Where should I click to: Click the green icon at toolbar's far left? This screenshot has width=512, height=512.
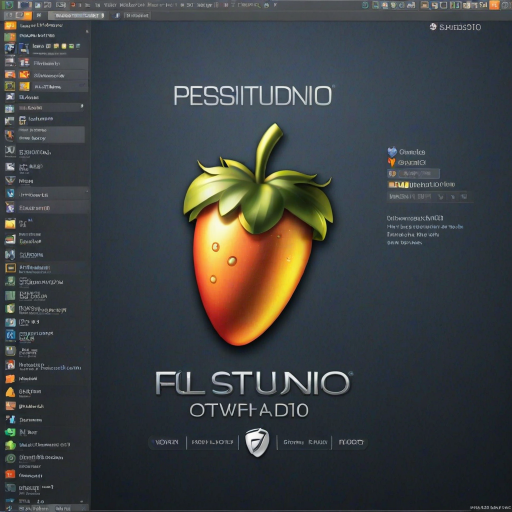pyautogui.click(x=9, y=5)
